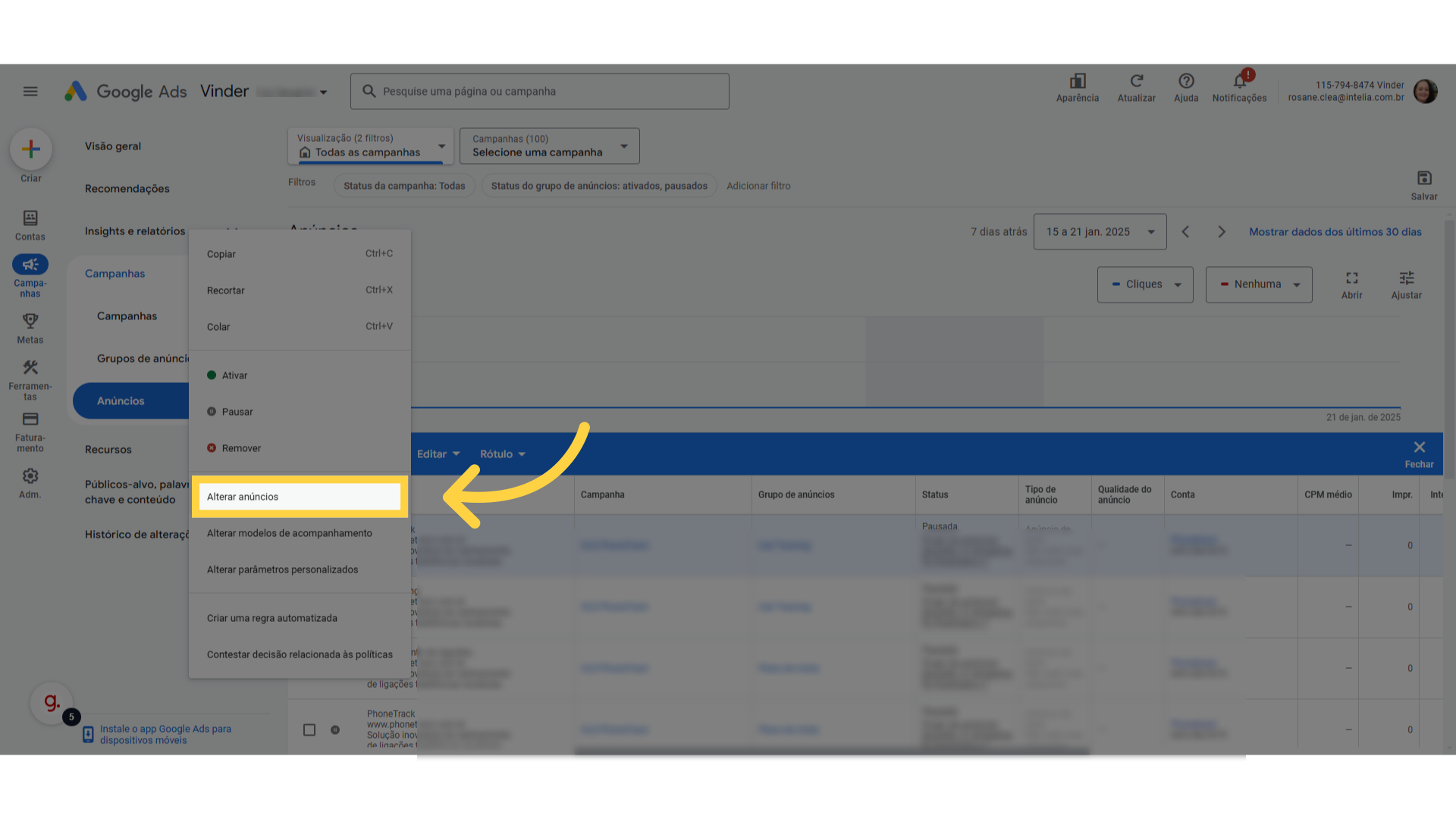Screen dimensions: 1456x819
Task: Click the Adicionar filtro link
Action: click(758, 186)
